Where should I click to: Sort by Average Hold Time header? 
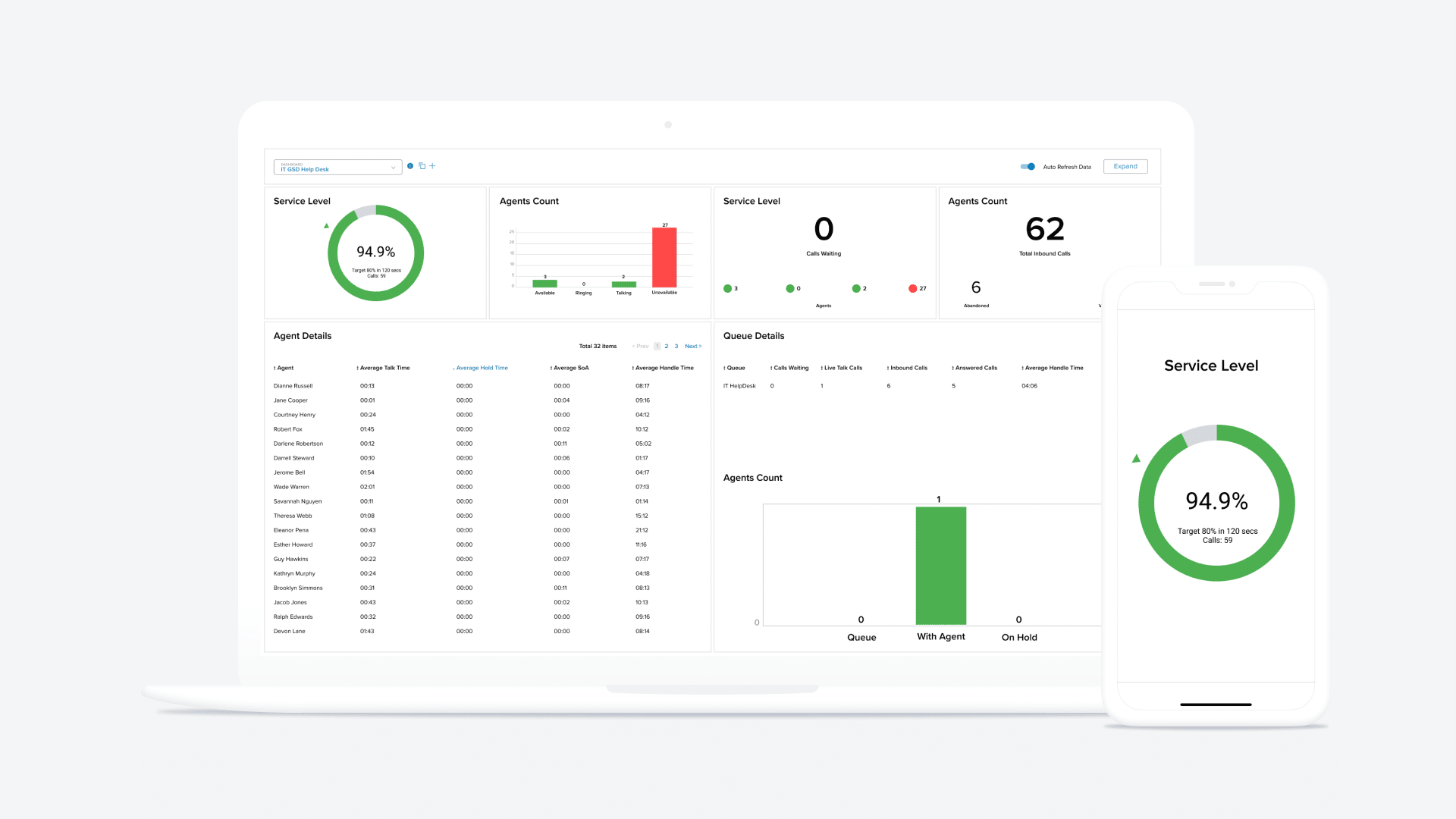[x=482, y=368]
